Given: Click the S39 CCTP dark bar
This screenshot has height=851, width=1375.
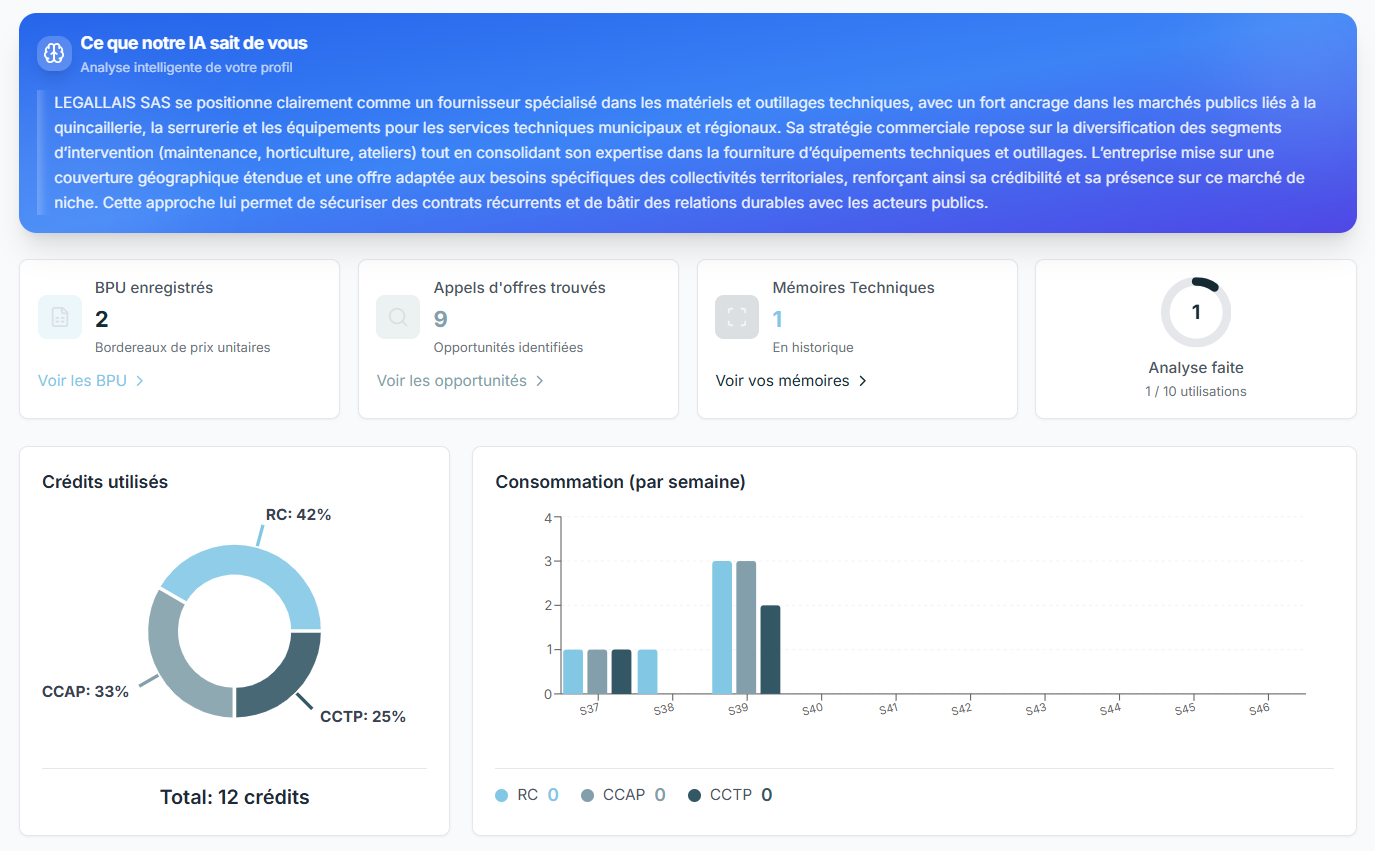Looking at the screenshot, I should (x=770, y=649).
